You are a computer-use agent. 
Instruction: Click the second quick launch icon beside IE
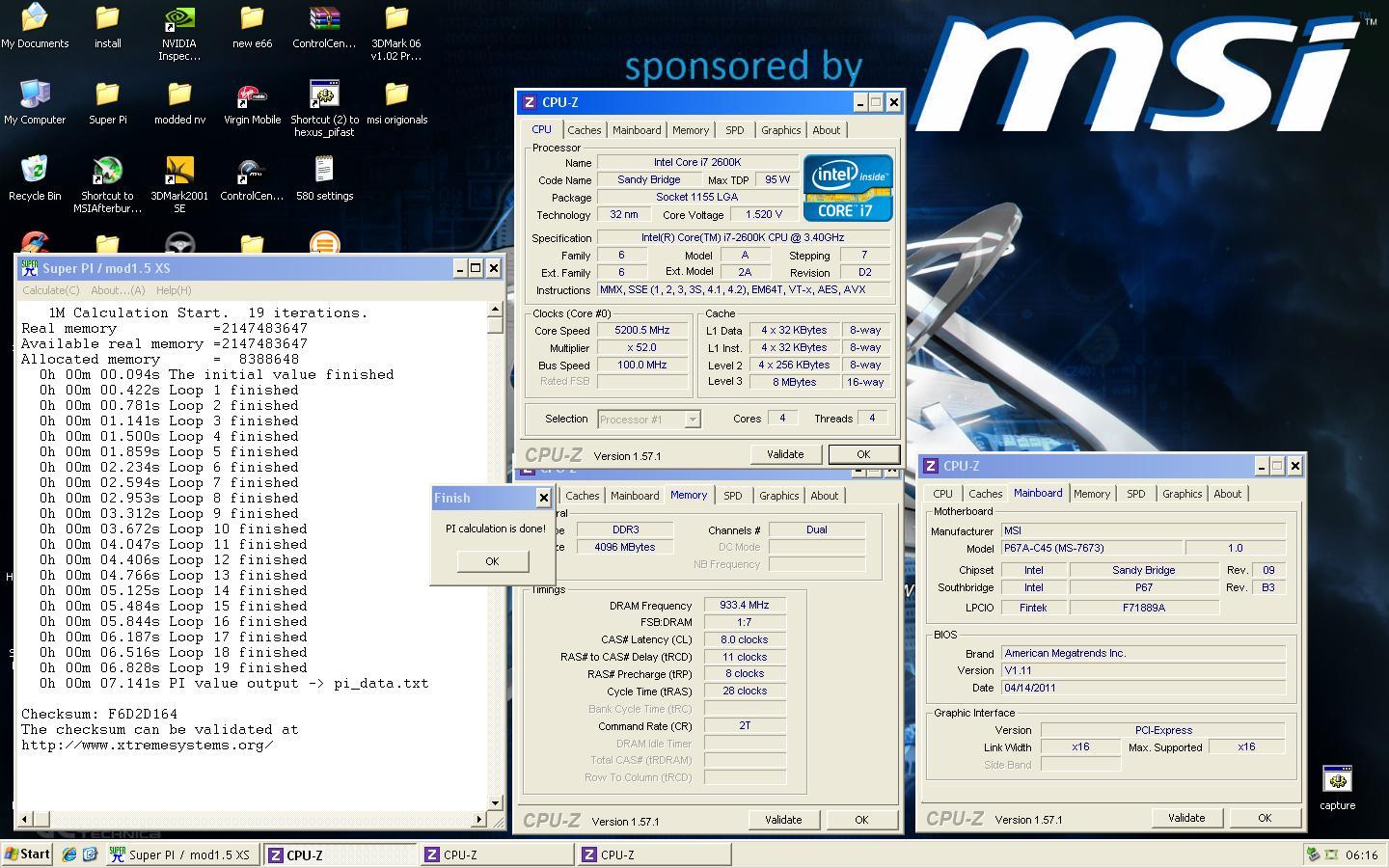coord(90,854)
